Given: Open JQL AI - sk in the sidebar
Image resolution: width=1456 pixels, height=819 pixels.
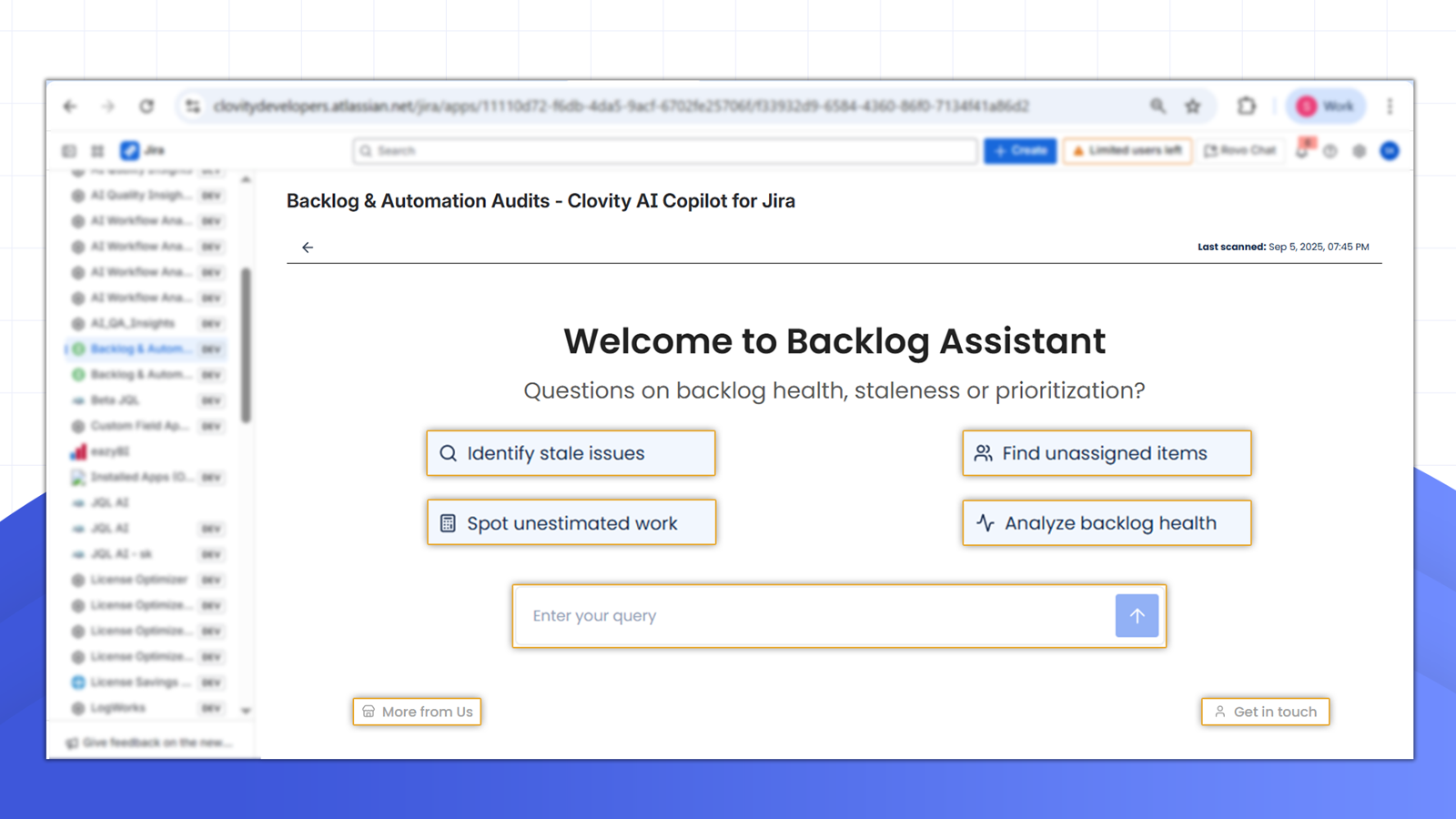Looking at the screenshot, I should click(148, 554).
